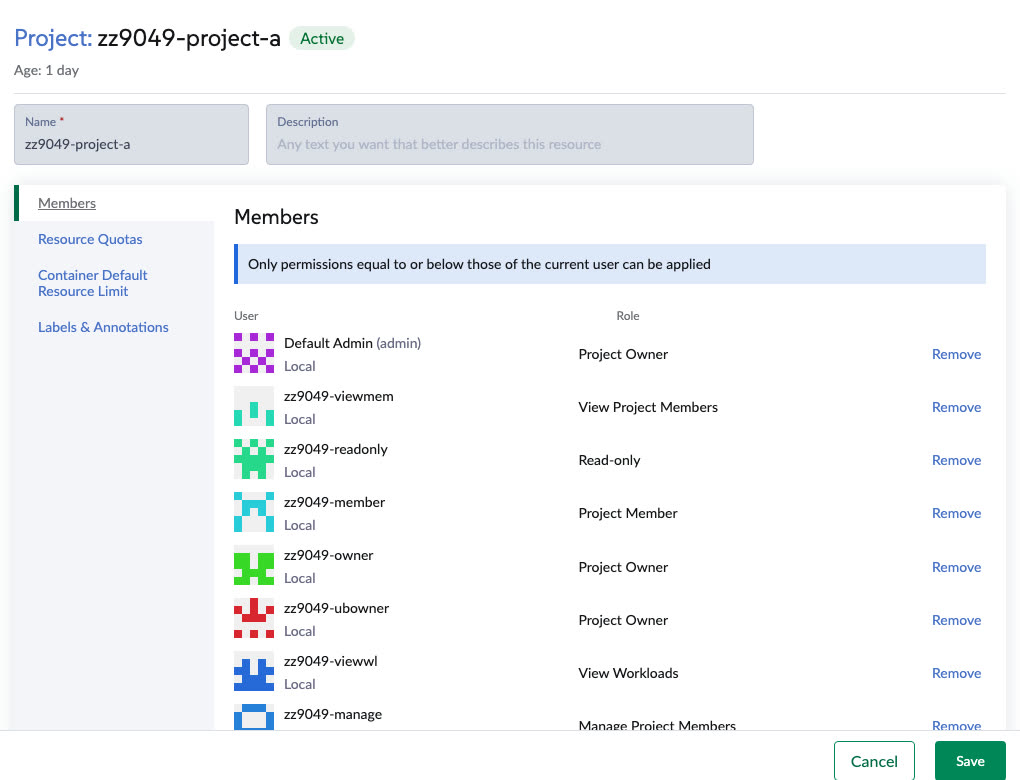This screenshot has height=780, width=1020.
Task: Click the permissions info banner
Action: coord(610,264)
